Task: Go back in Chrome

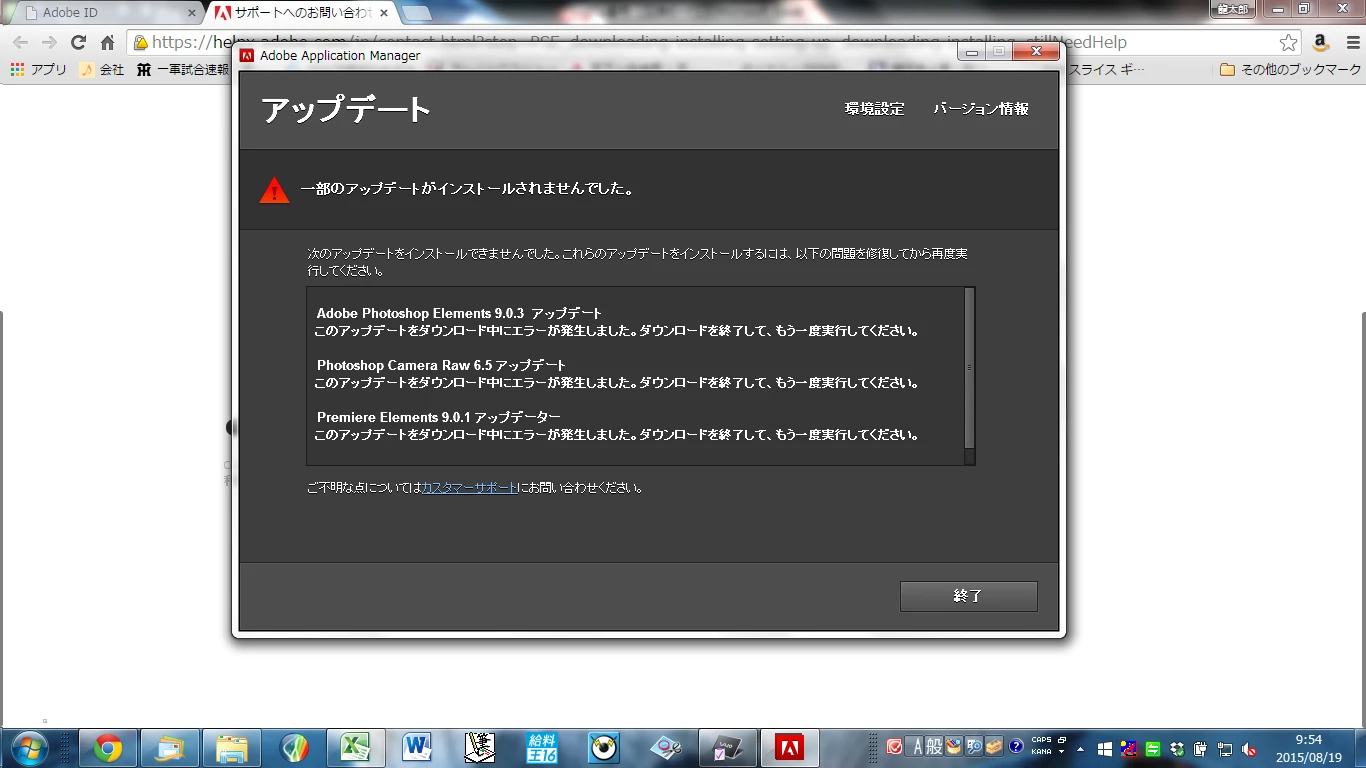Action: tap(20, 43)
